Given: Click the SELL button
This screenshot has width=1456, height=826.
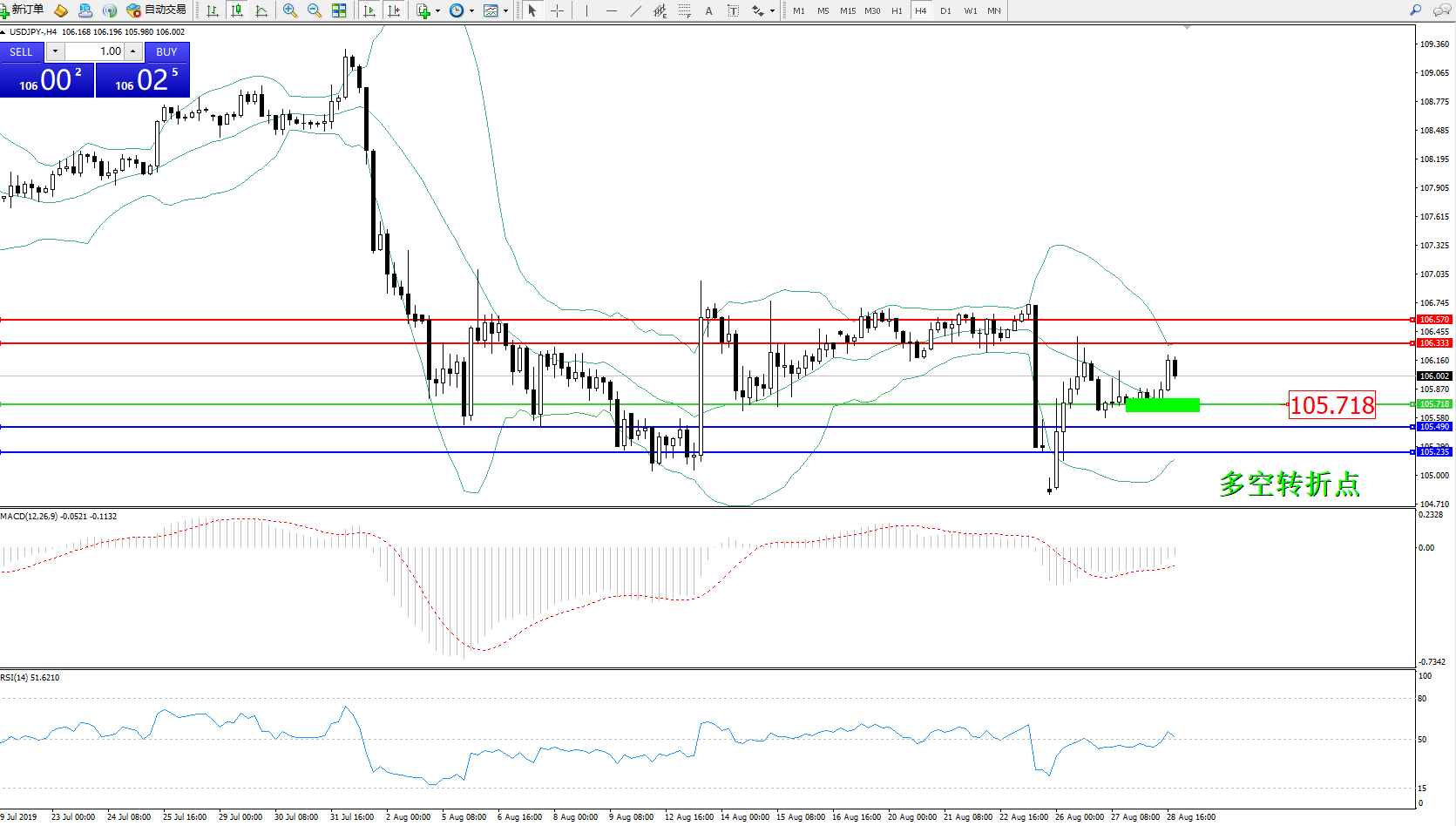Looking at the screenshot, I should 21,52.
